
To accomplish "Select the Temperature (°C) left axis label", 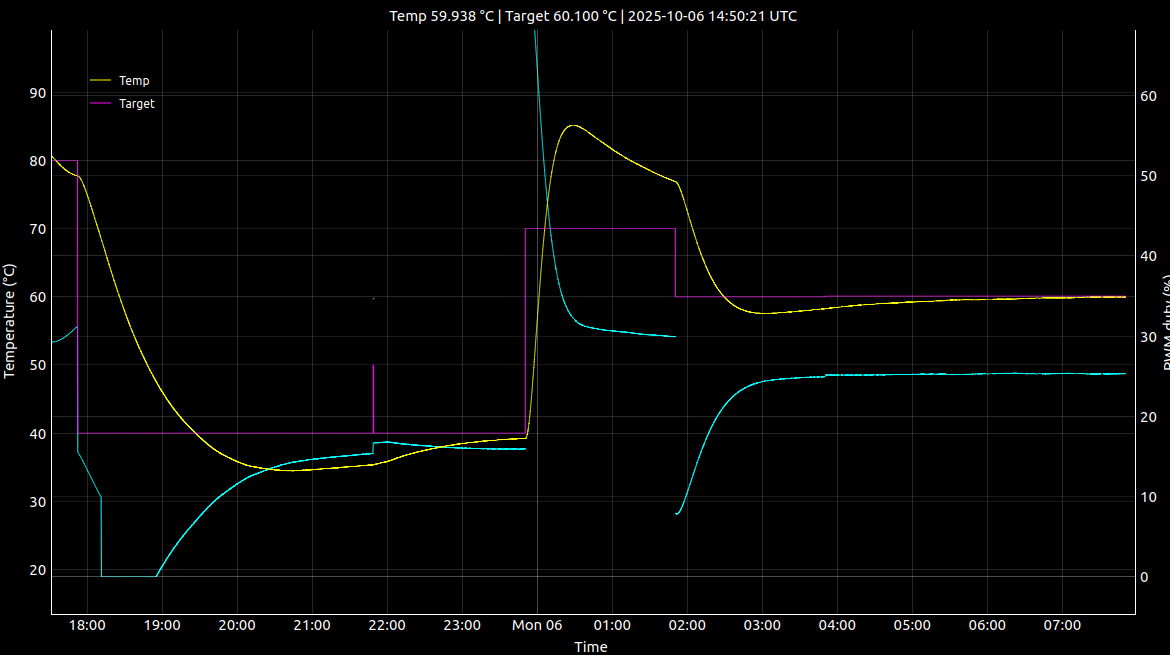I will coord(10,320).
